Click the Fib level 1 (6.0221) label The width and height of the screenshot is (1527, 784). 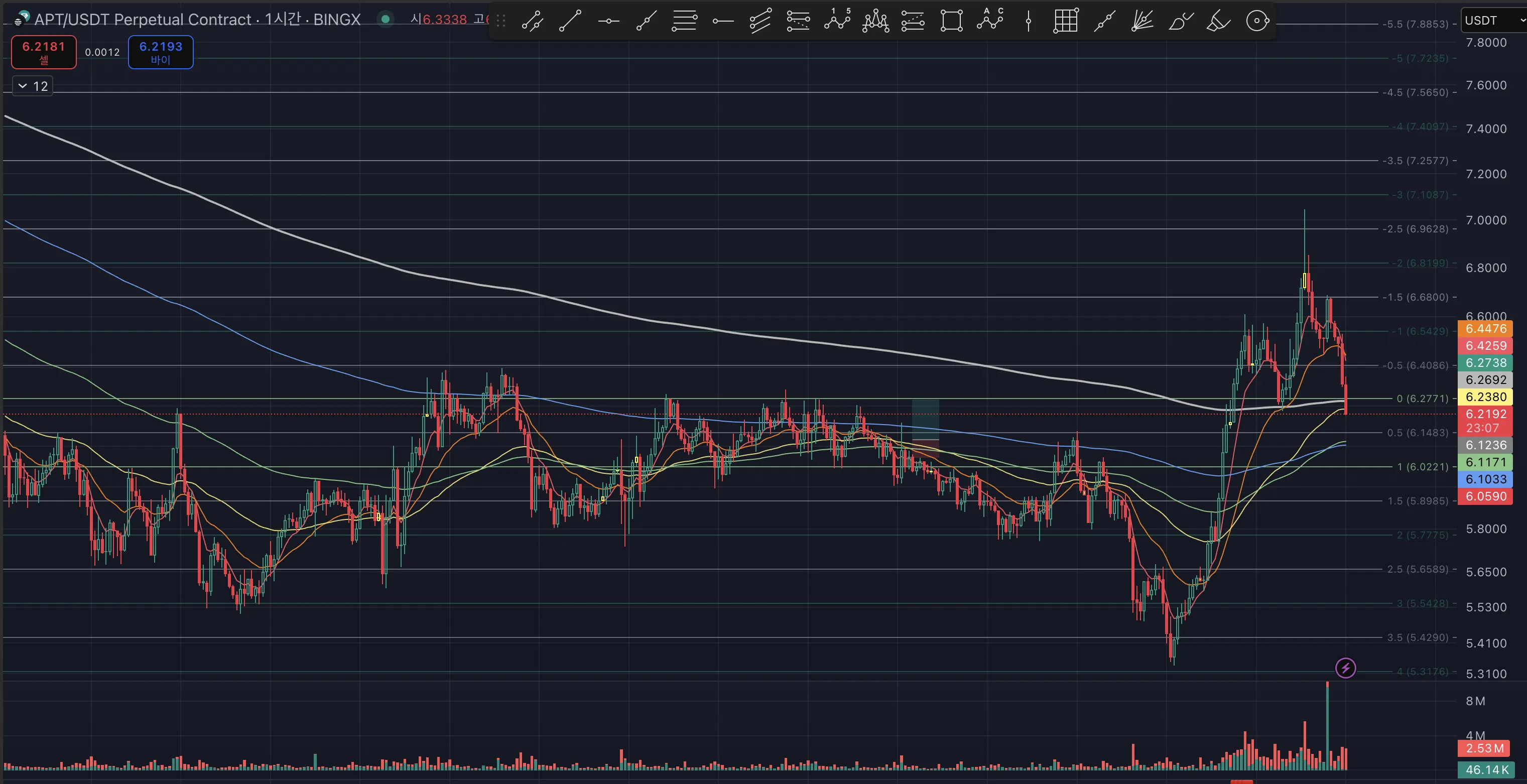(x=1422, y=467)
